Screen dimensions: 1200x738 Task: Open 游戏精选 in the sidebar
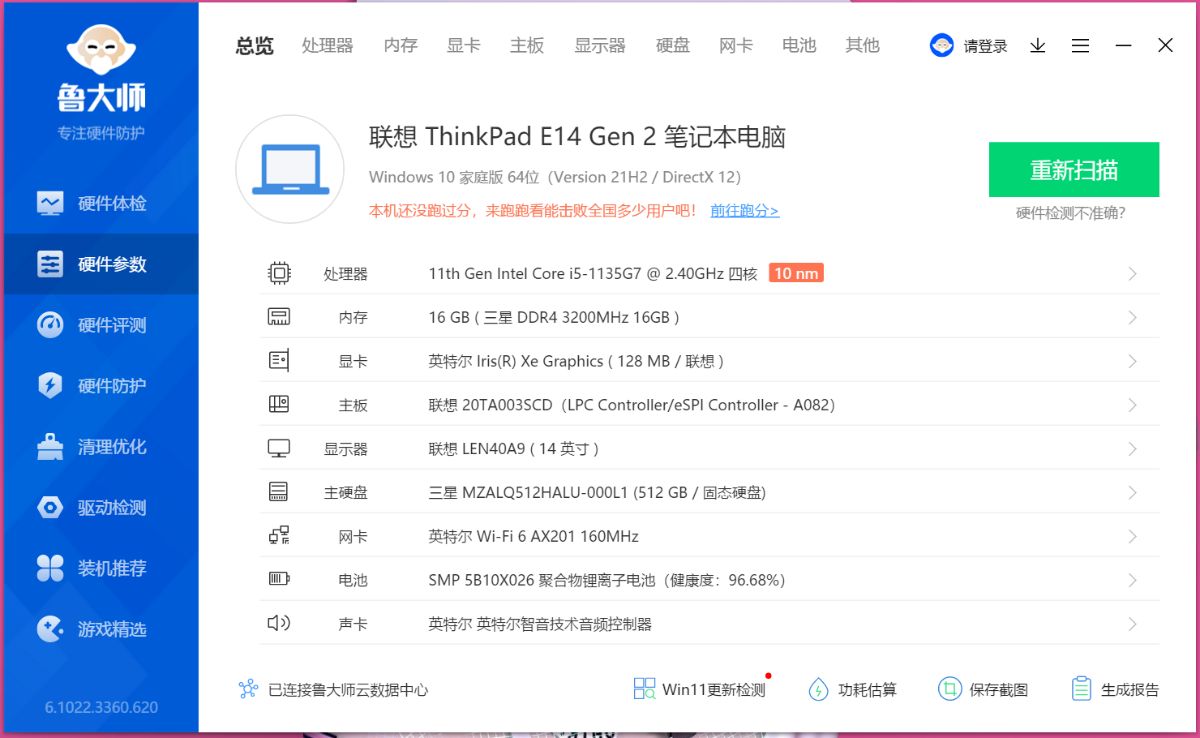pos(100,629)
